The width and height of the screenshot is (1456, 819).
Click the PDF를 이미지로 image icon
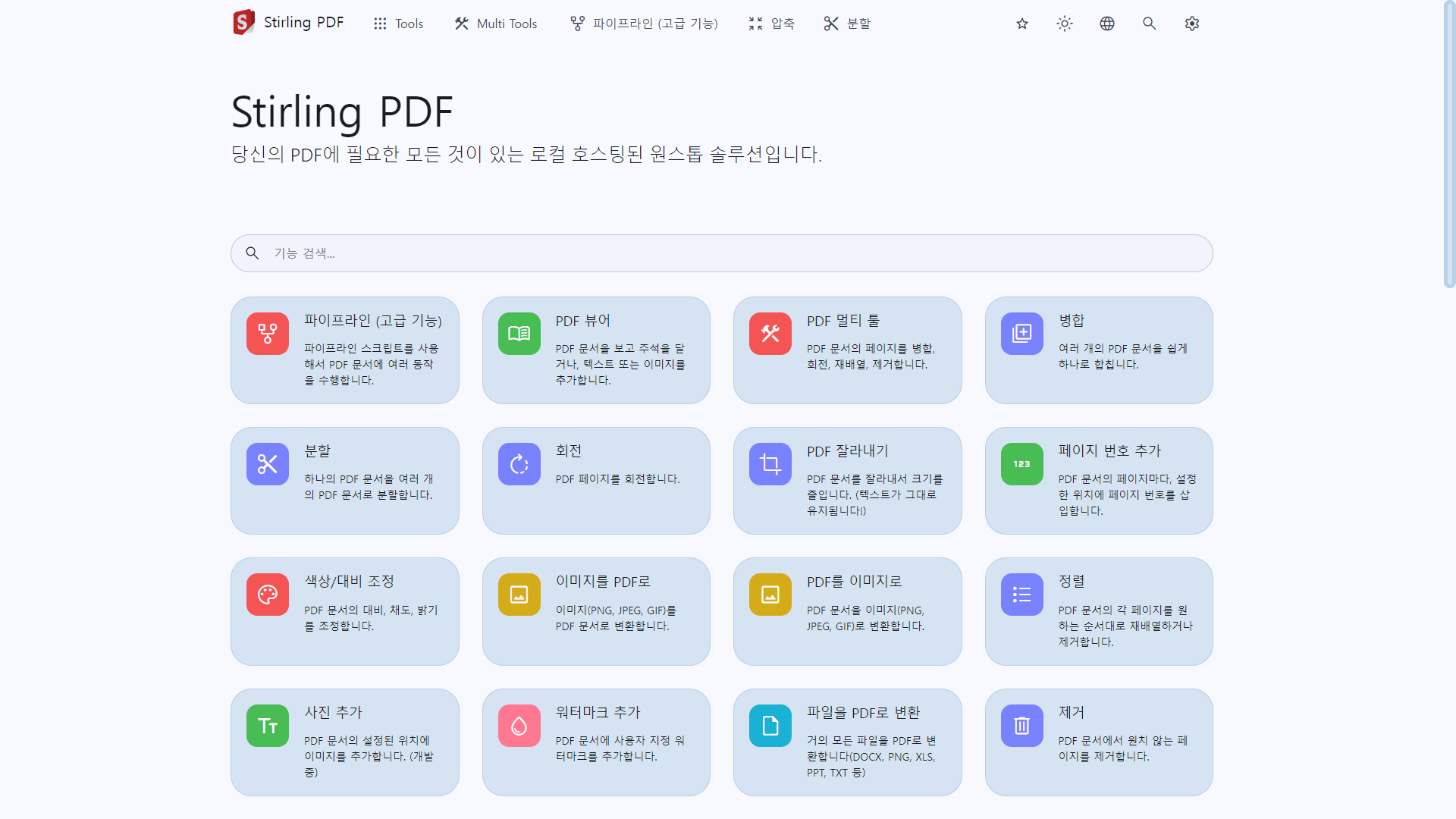click(x=770, y=595)
